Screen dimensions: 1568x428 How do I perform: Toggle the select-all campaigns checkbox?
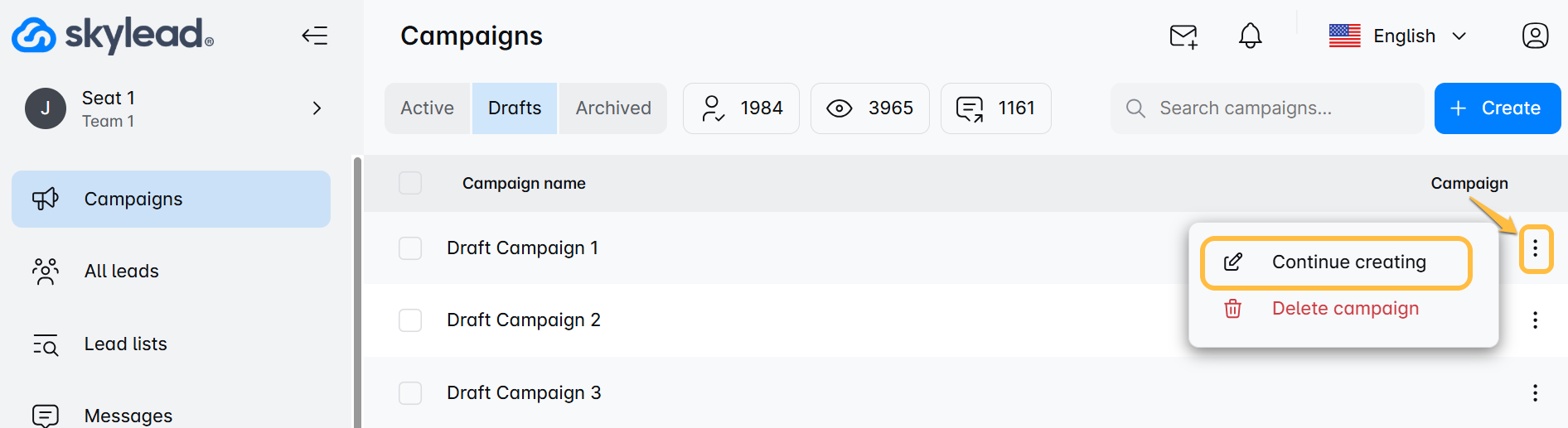click(410, 183)
